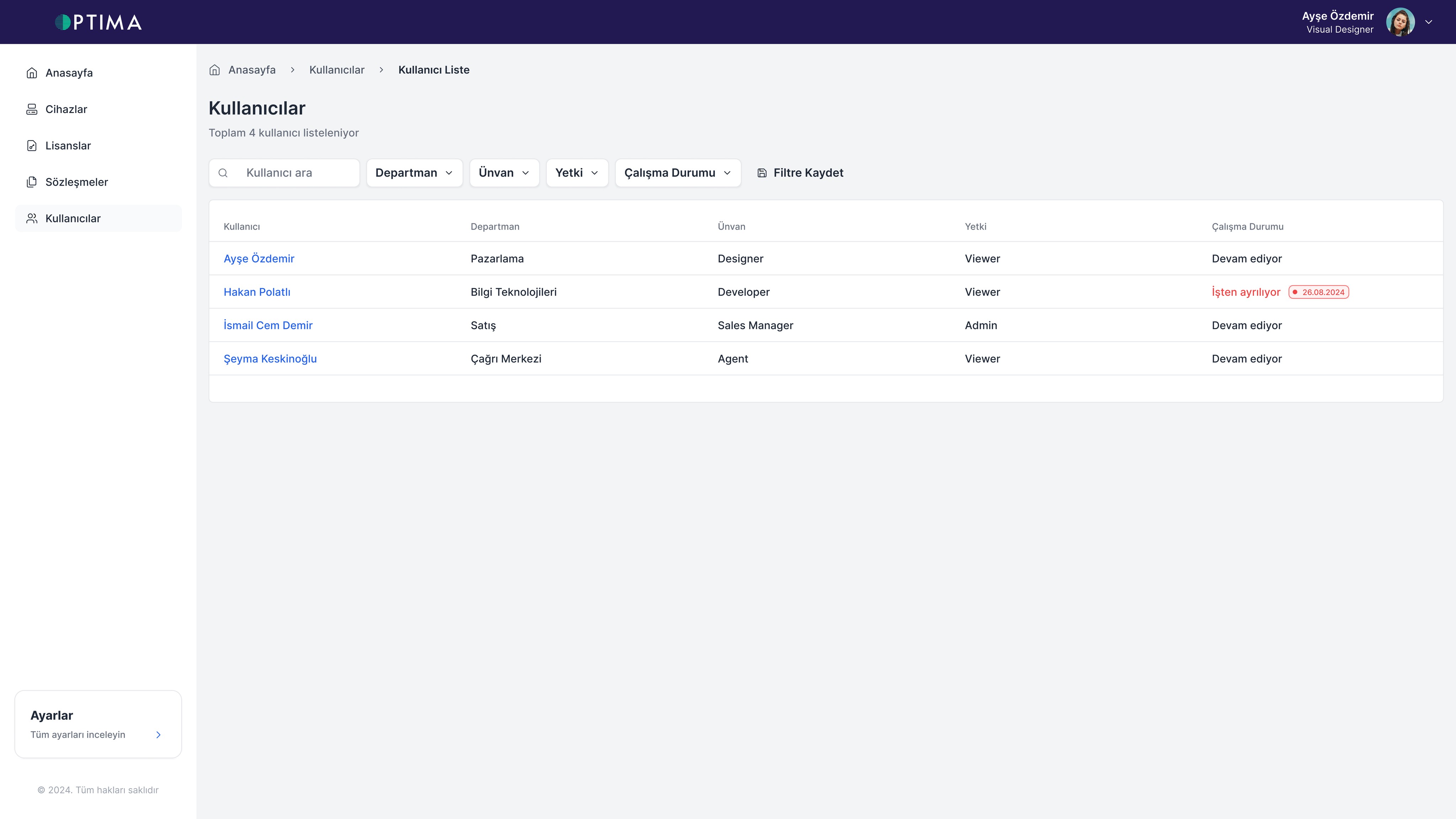Click the Optima logo in the header
Image resolution: width=1456 pixels, height=819 pixels.
click(98, 22)
